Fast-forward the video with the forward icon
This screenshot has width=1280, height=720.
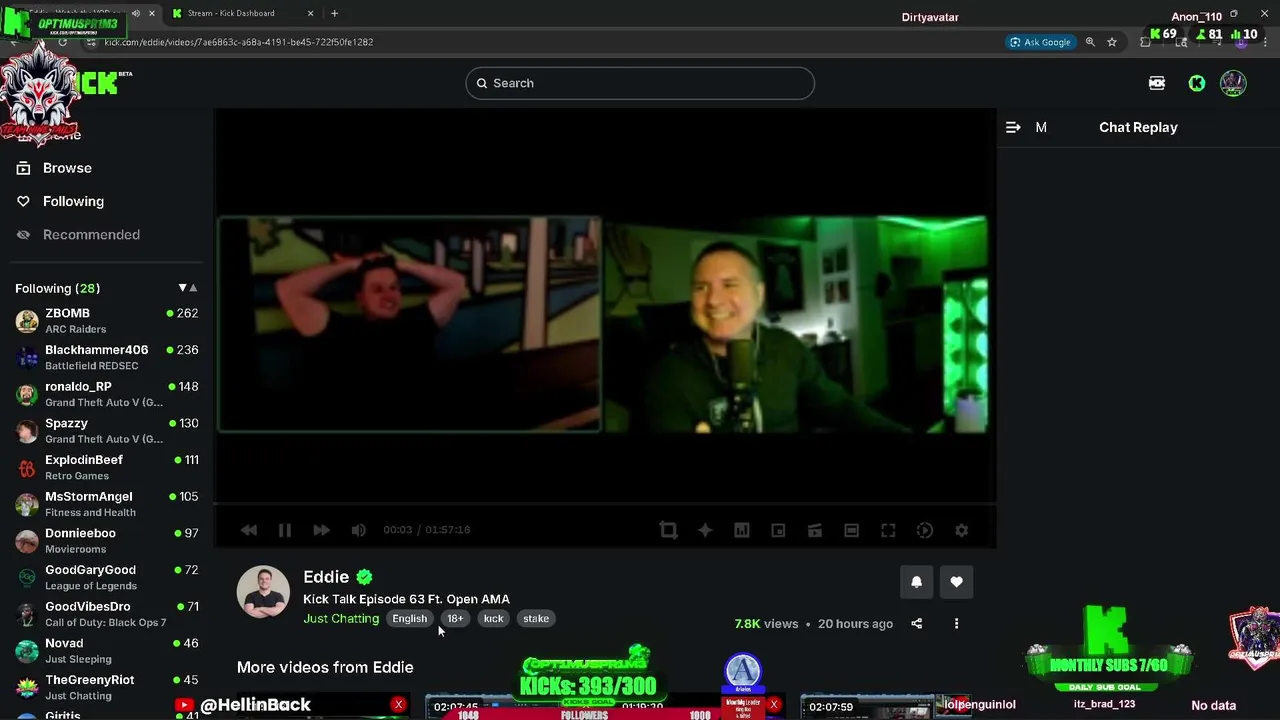tap(321, 530)
